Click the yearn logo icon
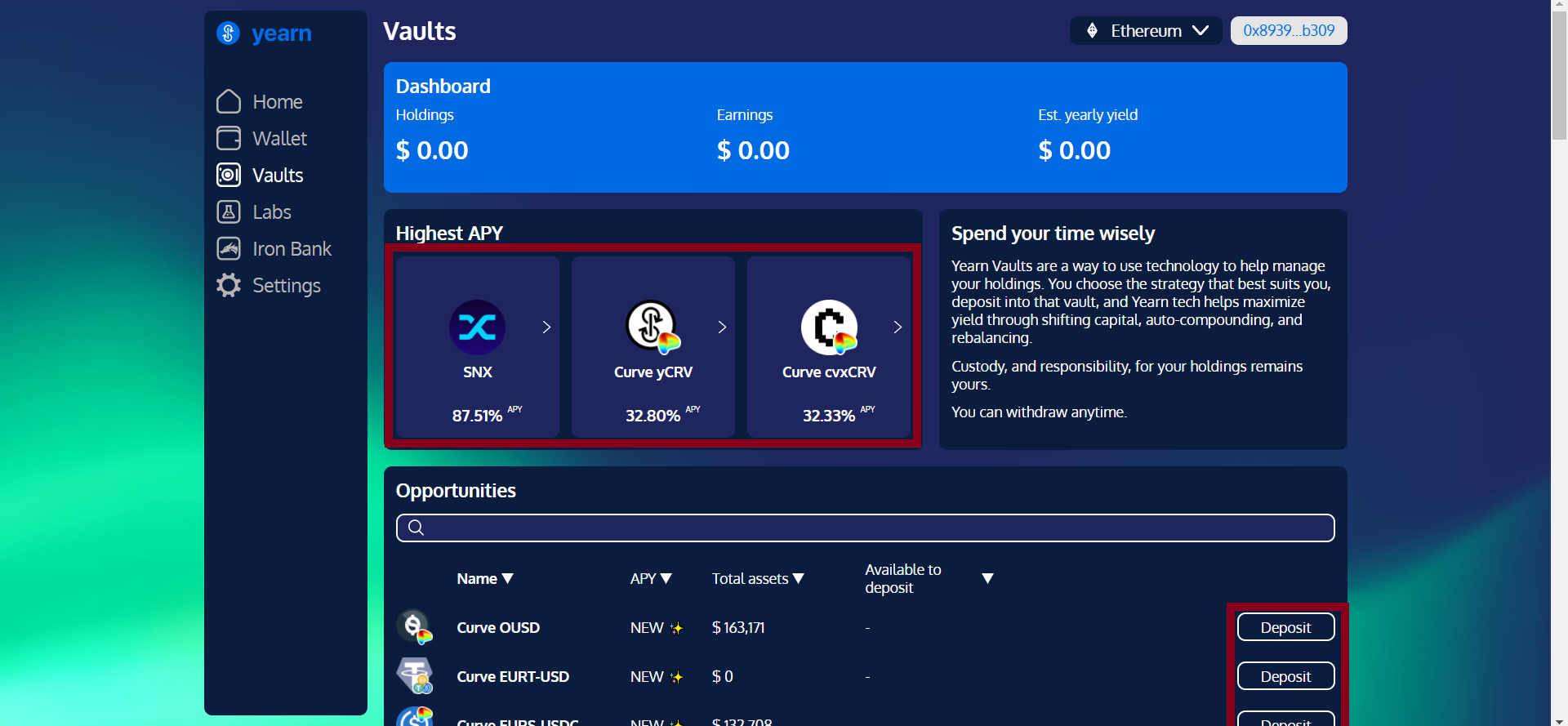Image resolution: width=1568 pixels, height=726 pixels. pos(228,33)
